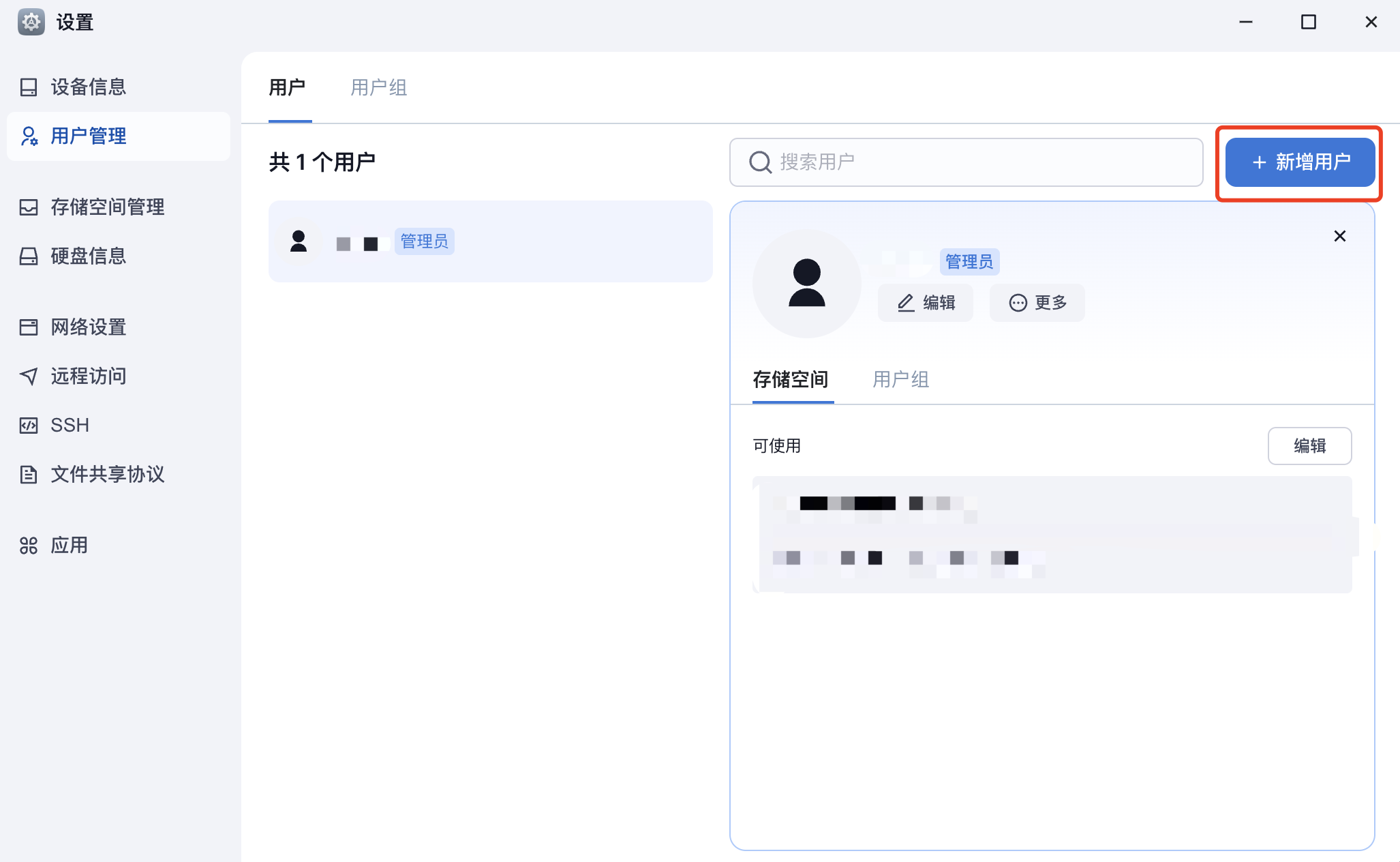
Task: Click the search magnifier icon
Action: pyautogui.click(x=759, y=162)
